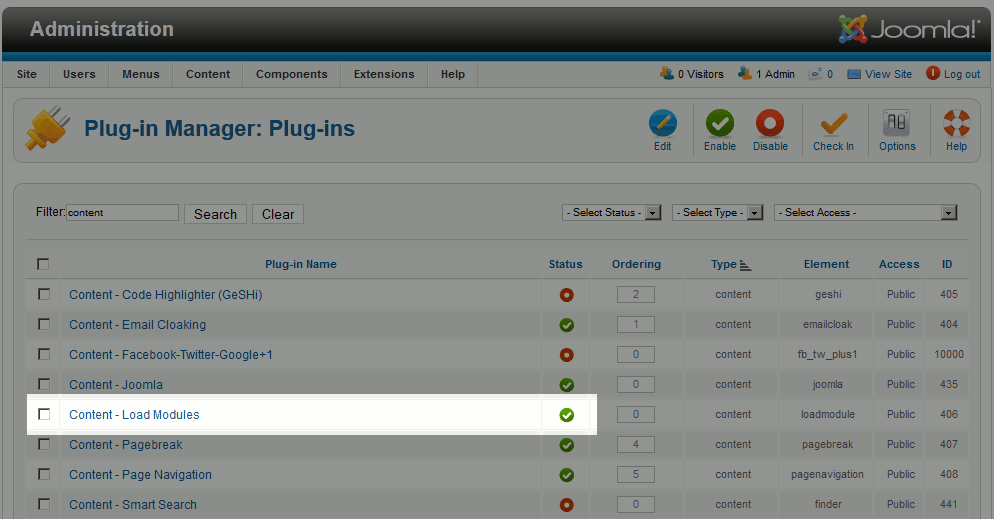This screenshot has width=994, height=519.
Task: Check the Page Navigation row checkbox
Action: click(x=44, y=474)
